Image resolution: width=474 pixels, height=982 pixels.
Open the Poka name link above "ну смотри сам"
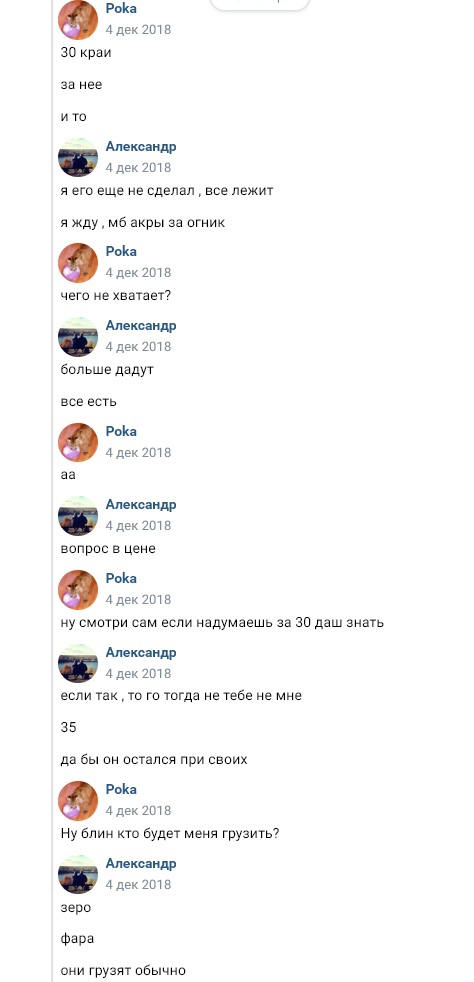[121, 578]
